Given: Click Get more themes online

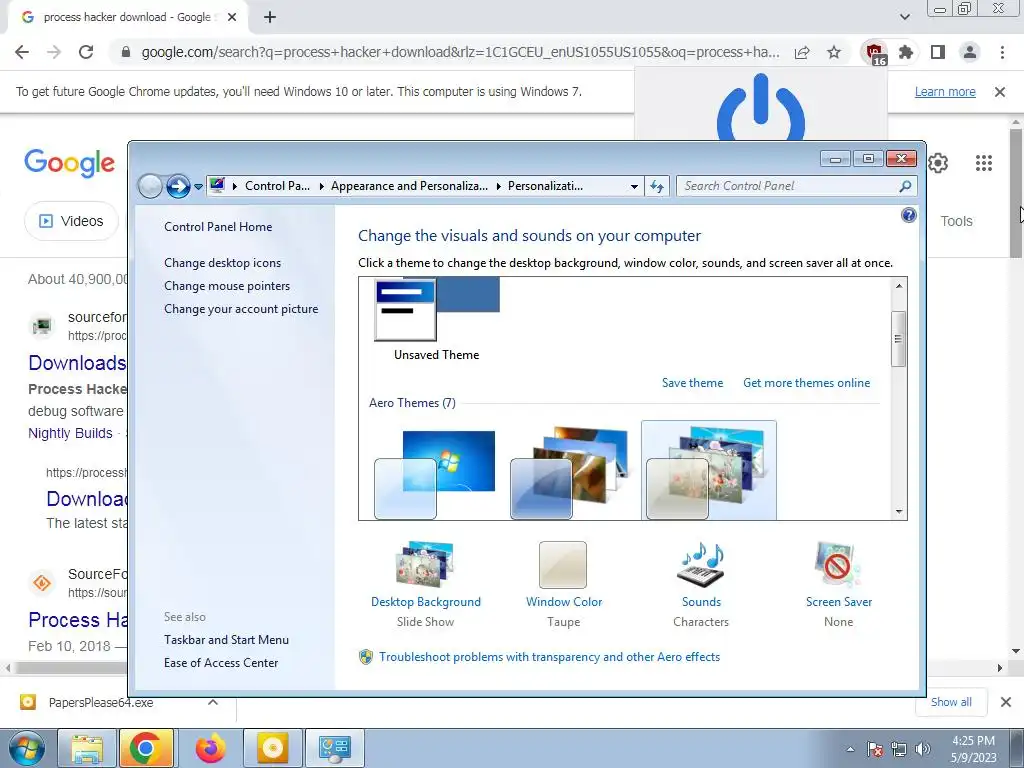Looking at the screenshot, I should 807,383.
